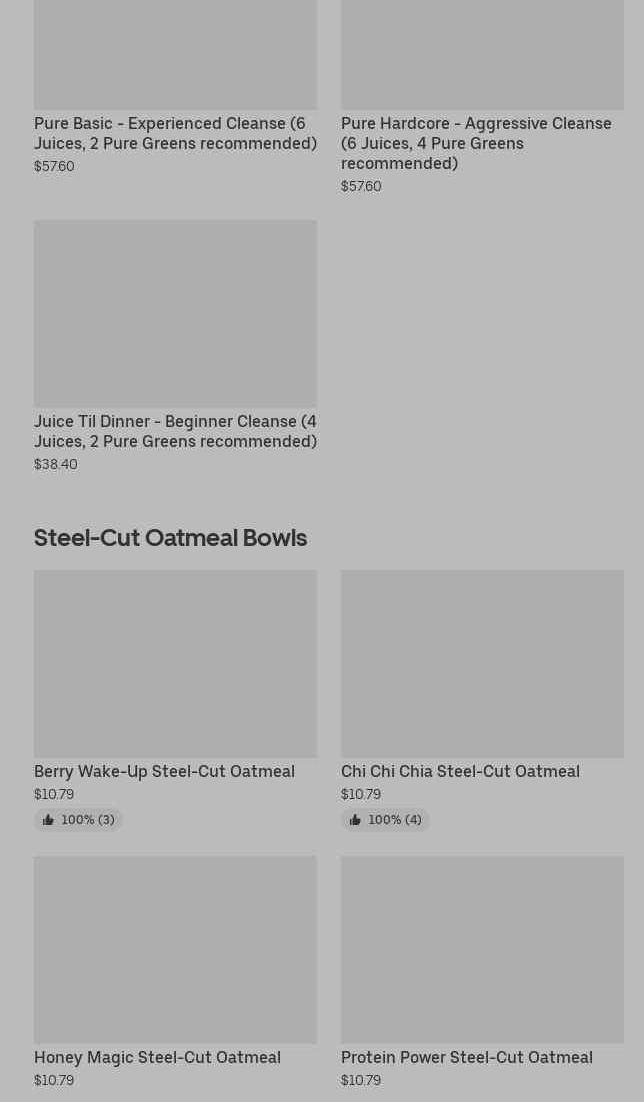
Task: Open Pure Hardcore - Aggressive Cleanse title
Action: pos(476,143)
